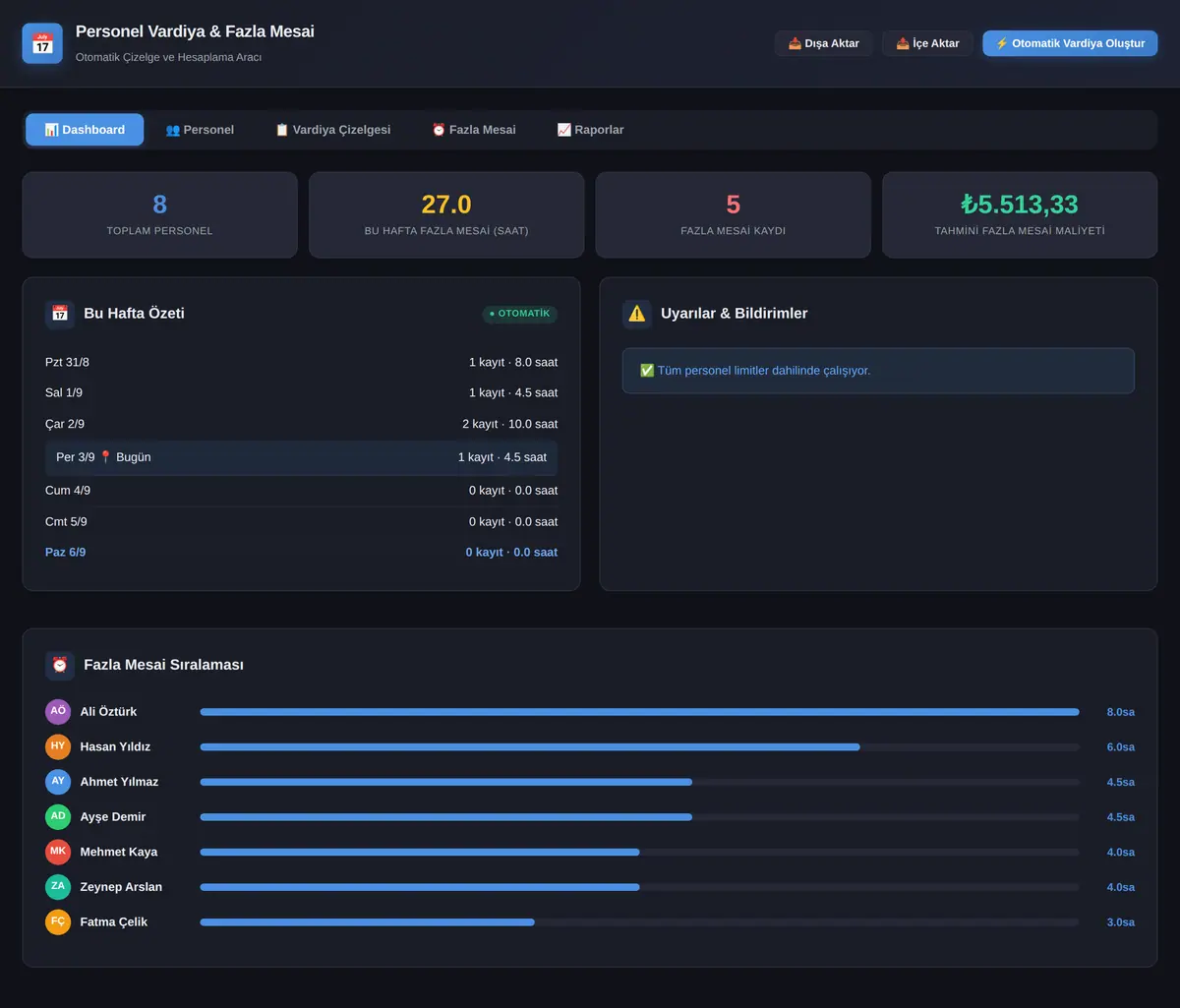Click Fatma Çelik's overtime progress bar
The height and width of the screenshot is (1008, 1180).
(x=640, y=921)
